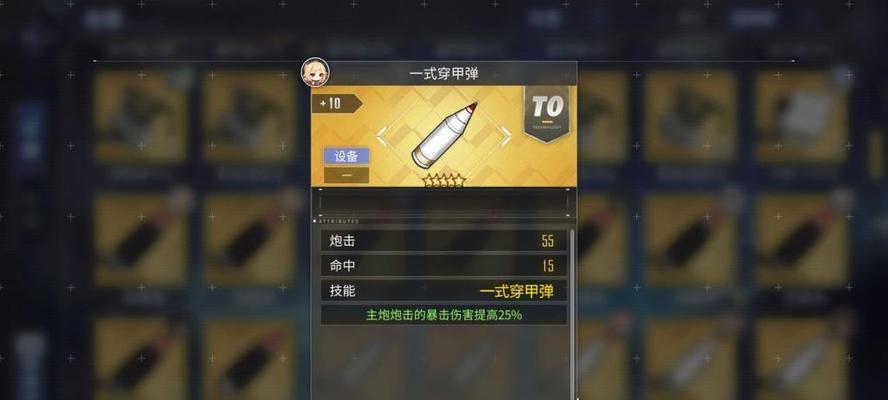
Task: Click the brown dash tag below 设备
Action: click(346, 175)
